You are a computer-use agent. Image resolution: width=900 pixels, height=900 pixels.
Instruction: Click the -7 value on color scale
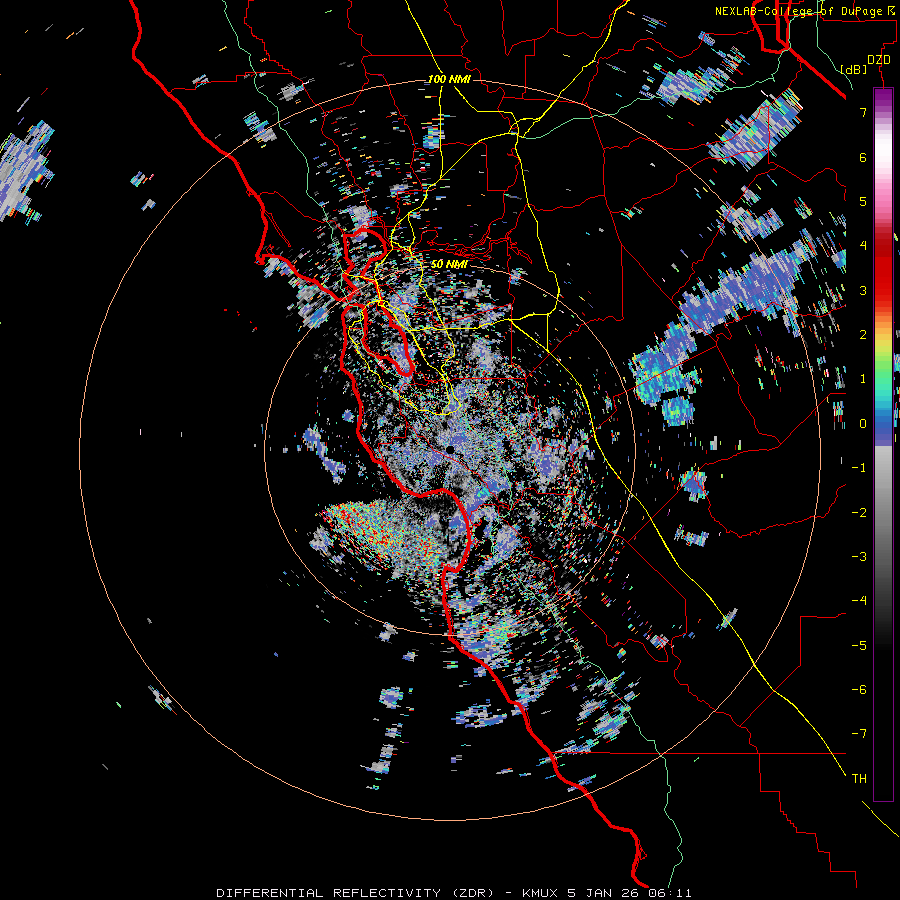coord(859,734)
